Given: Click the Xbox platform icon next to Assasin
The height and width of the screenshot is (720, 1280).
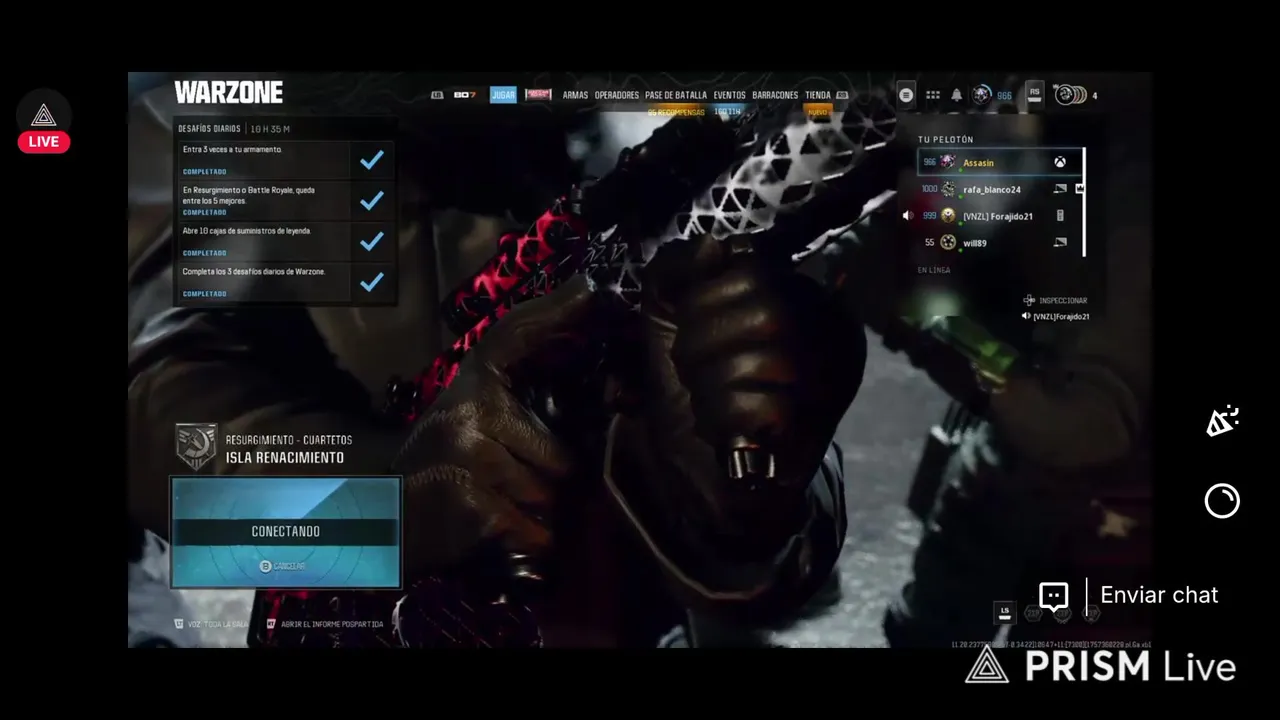Looking at the screenshot, I should 1059,162.
